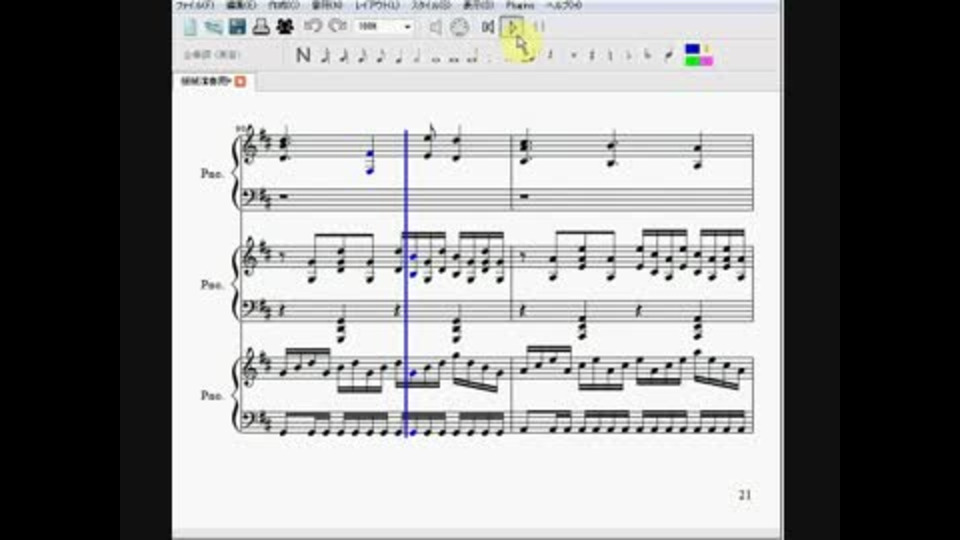The height and width of the screenshot is (540, 960).
Task: Select the double whole note duration
Action: (454, 59)
